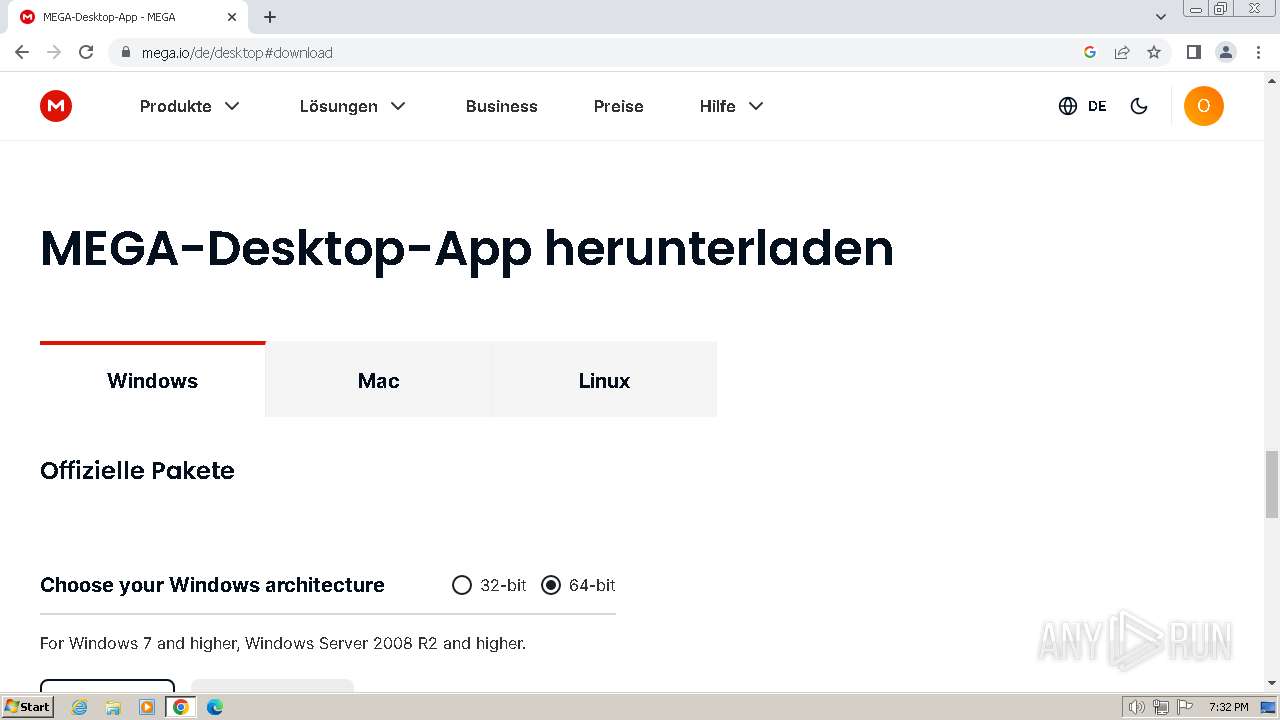Click the show desktop button

tap(1269, 707)
